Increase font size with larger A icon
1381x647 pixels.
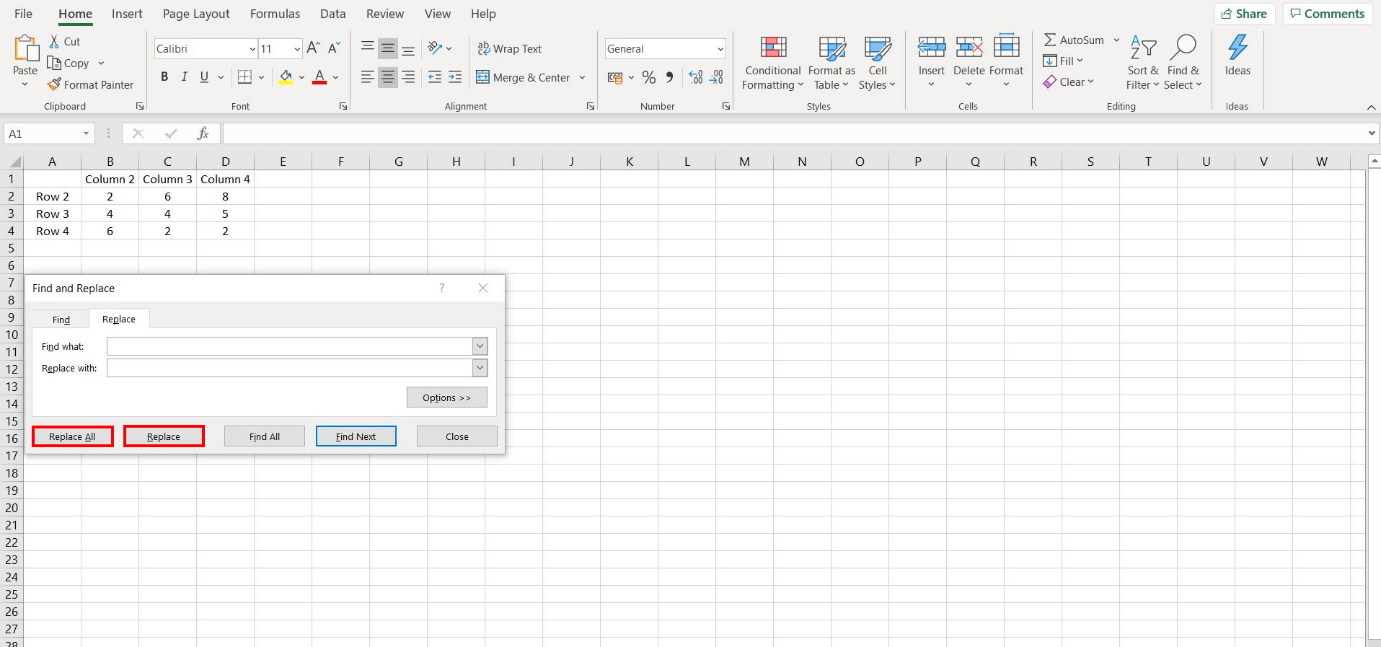(x=314, y=48)
